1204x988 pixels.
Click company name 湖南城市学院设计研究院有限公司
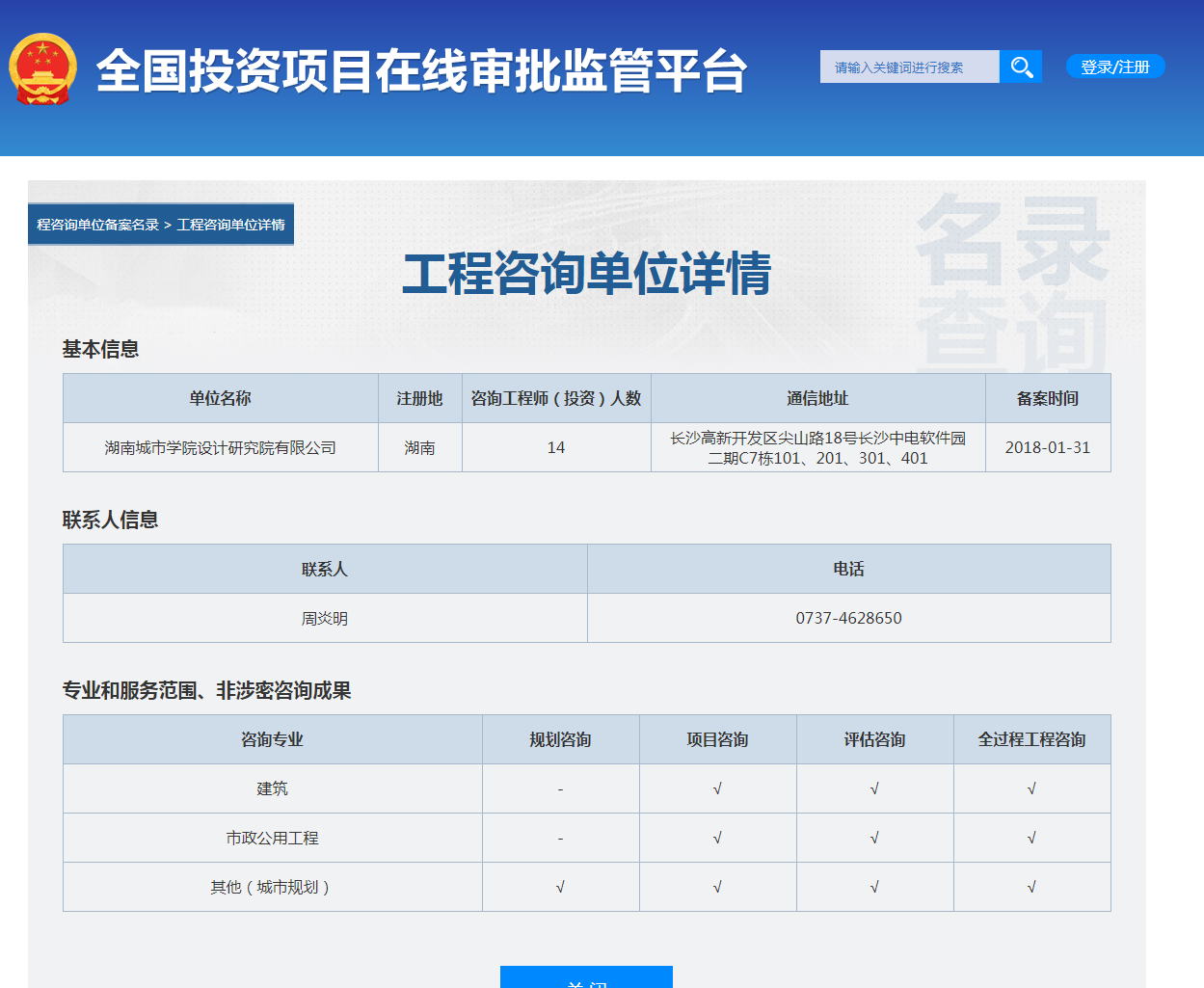[221, 448]
